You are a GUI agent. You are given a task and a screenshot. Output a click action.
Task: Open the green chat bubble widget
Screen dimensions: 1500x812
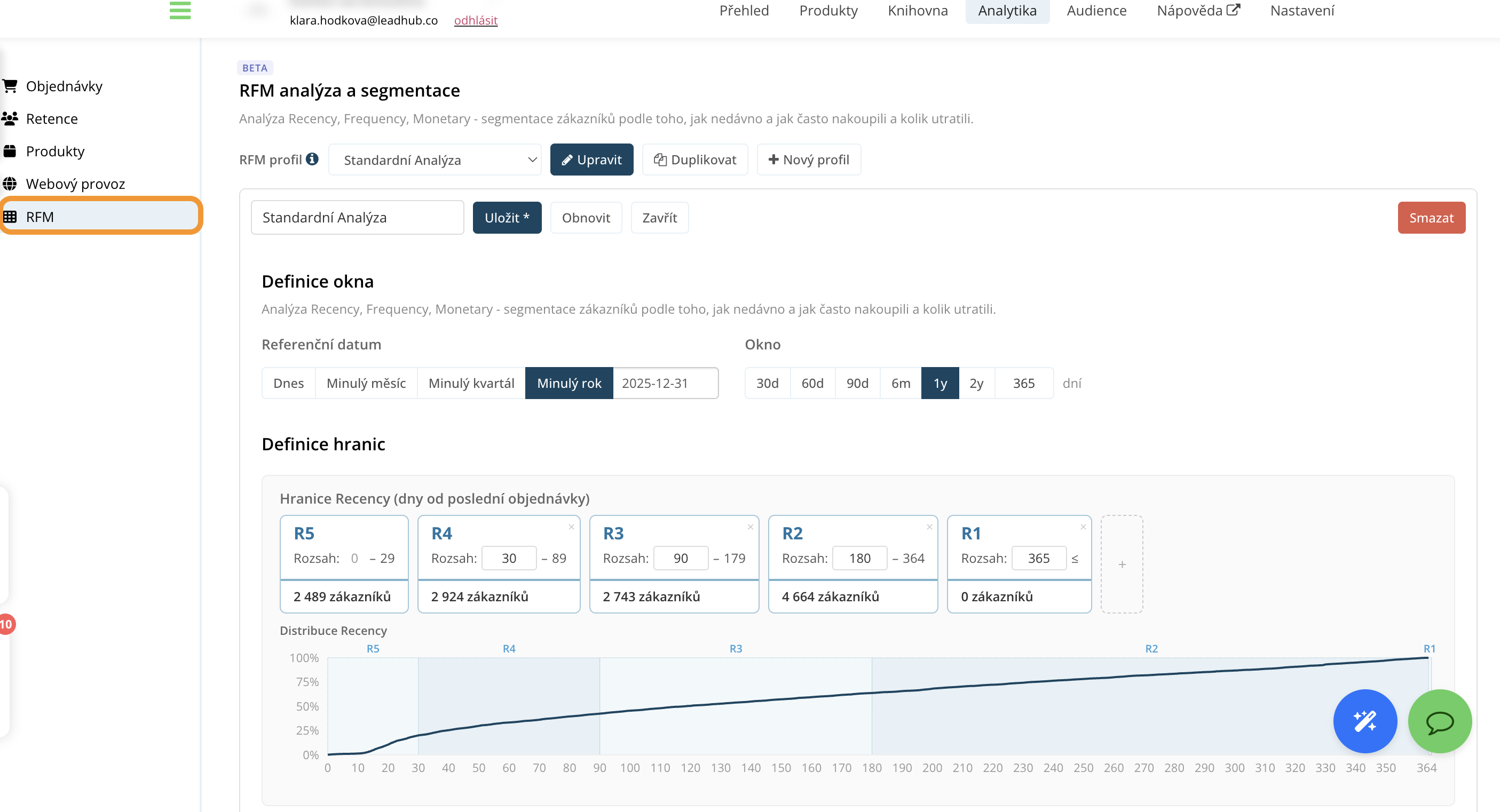(x=1440, y=721)
